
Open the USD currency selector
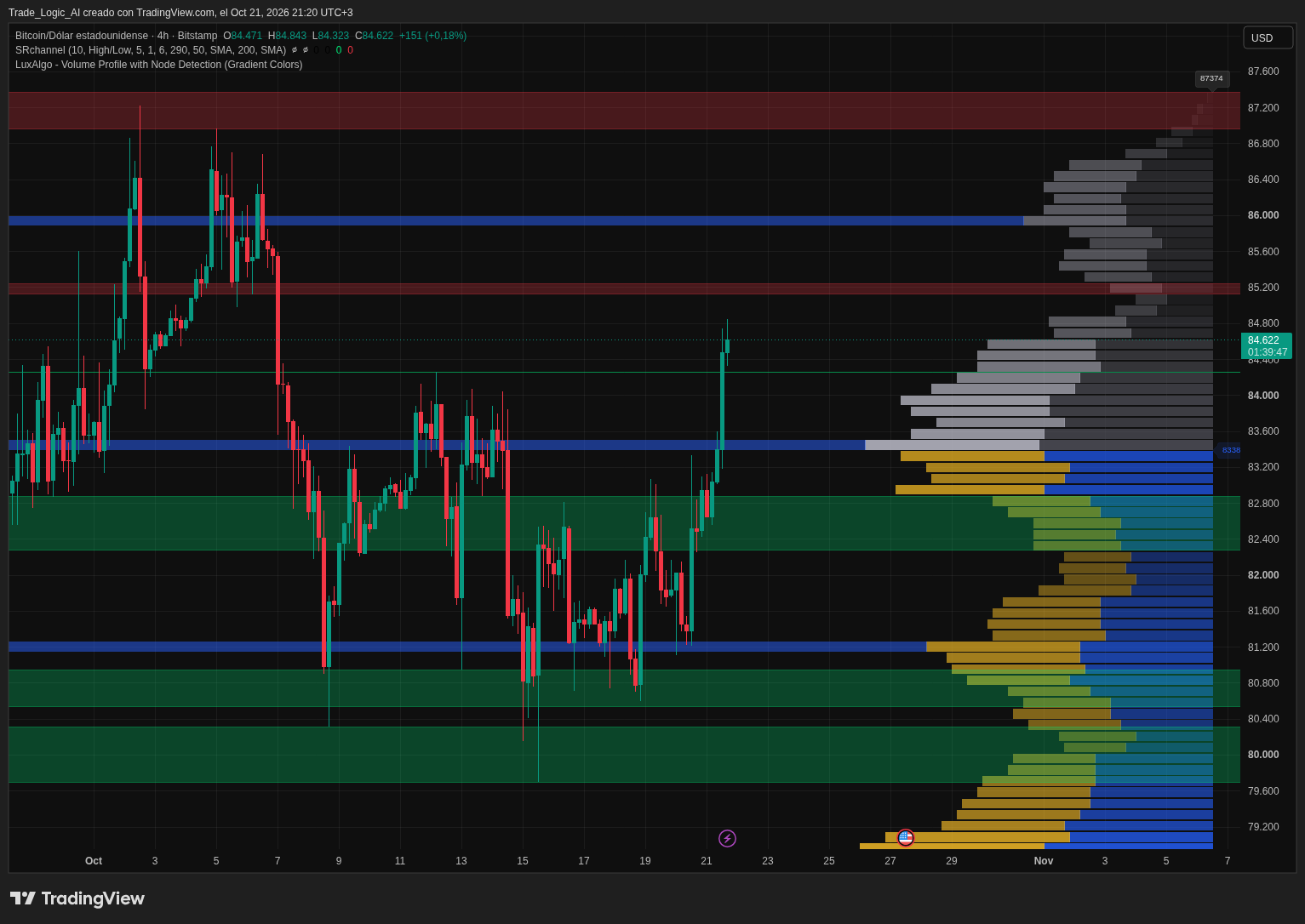pyautogui.click(x=1268, y=37)
